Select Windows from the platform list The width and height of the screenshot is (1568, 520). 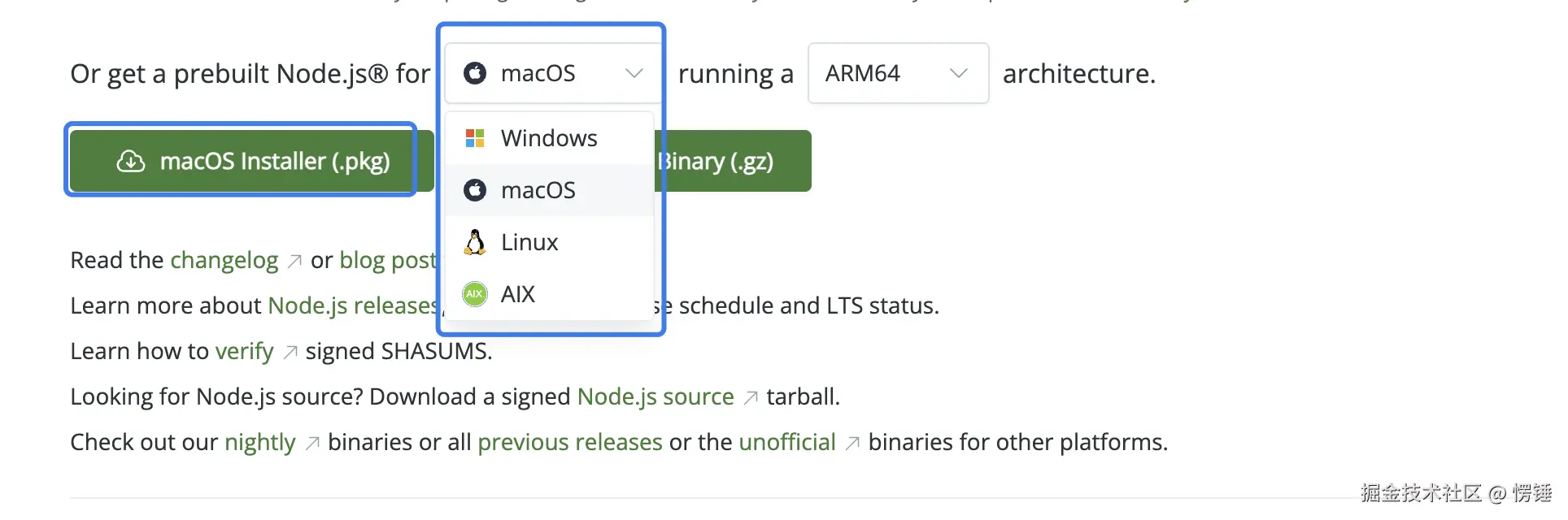549,138
